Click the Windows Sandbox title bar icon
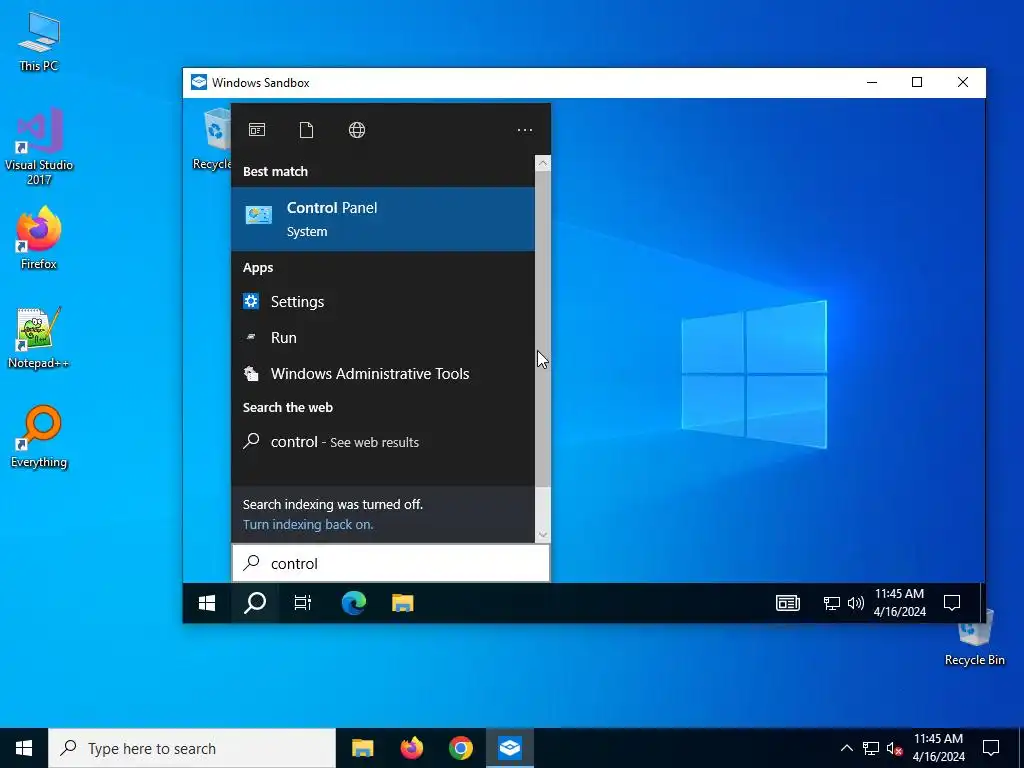This screenshot has width=1024, height=768. point(199,82)
